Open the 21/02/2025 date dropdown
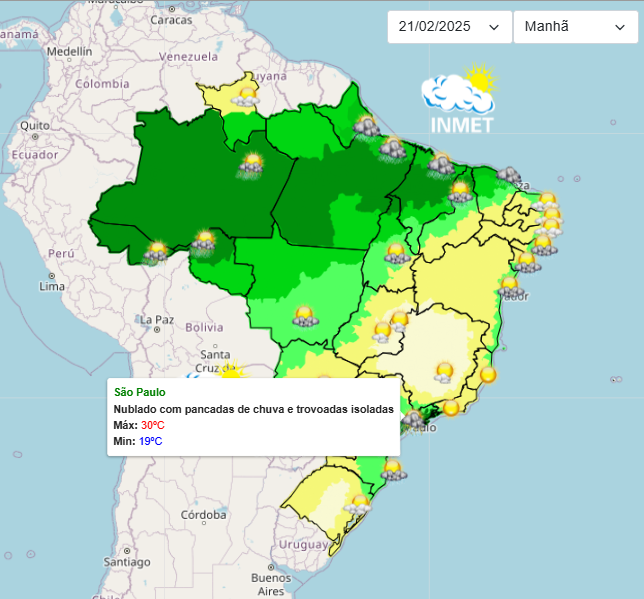644x599 pixels. pos(450,27)
